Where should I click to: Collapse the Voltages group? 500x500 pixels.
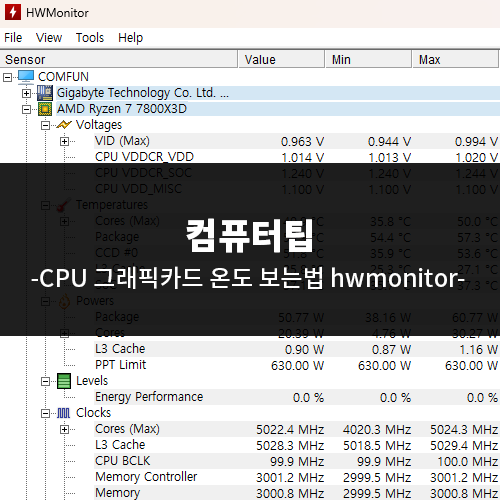(x=45, y=125)
